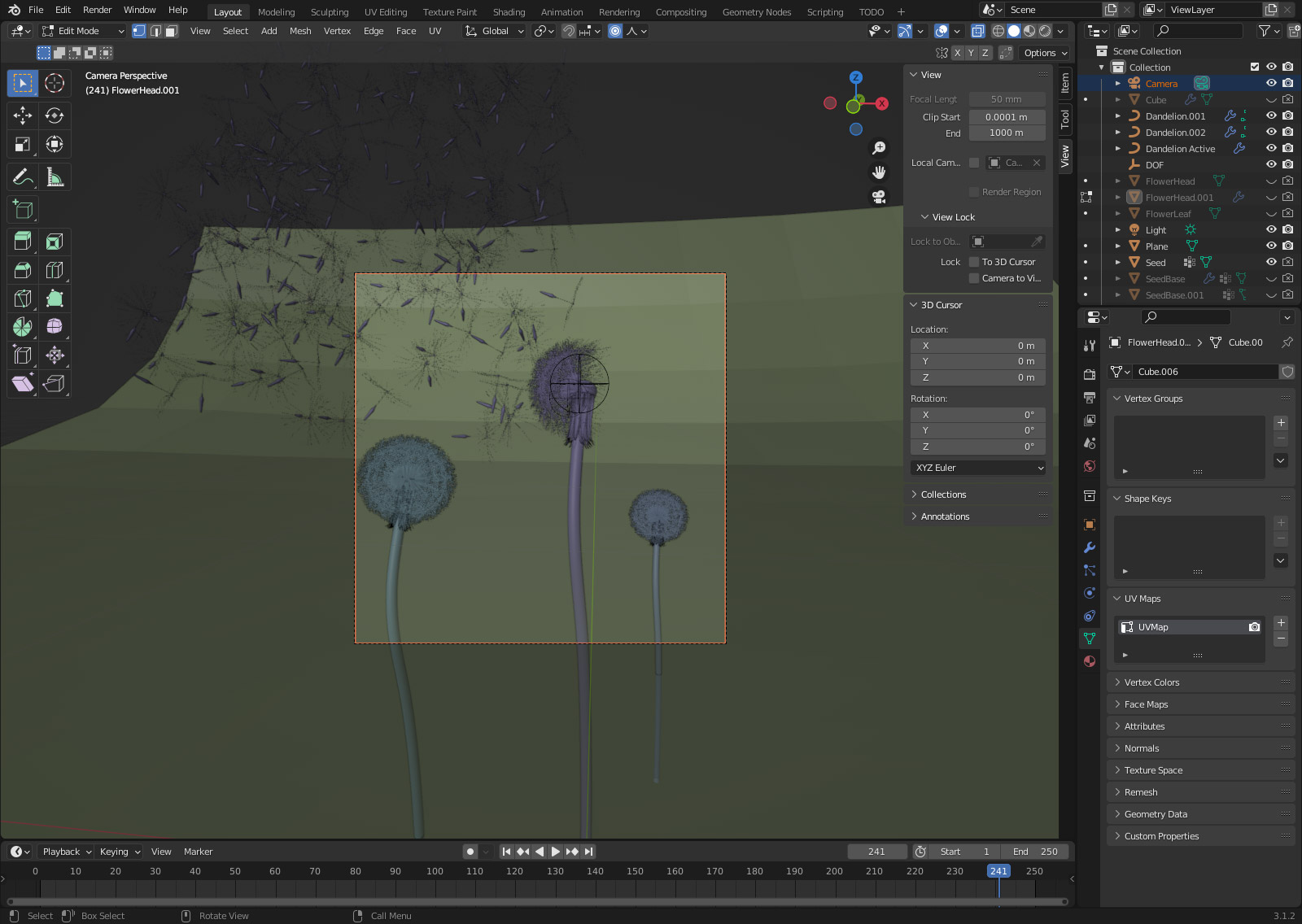Click the current frame field 241

[876, 852]
